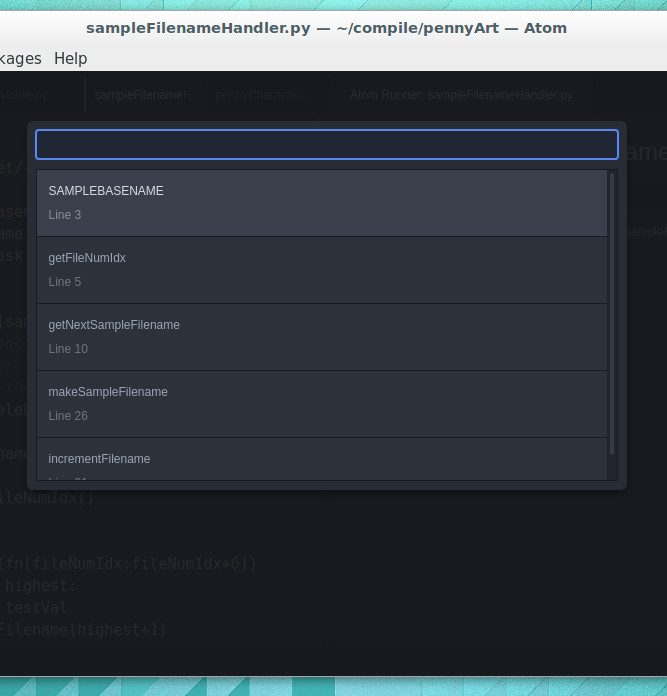
Task: Click the symbol list scrollbar
Action: point(612,323)
